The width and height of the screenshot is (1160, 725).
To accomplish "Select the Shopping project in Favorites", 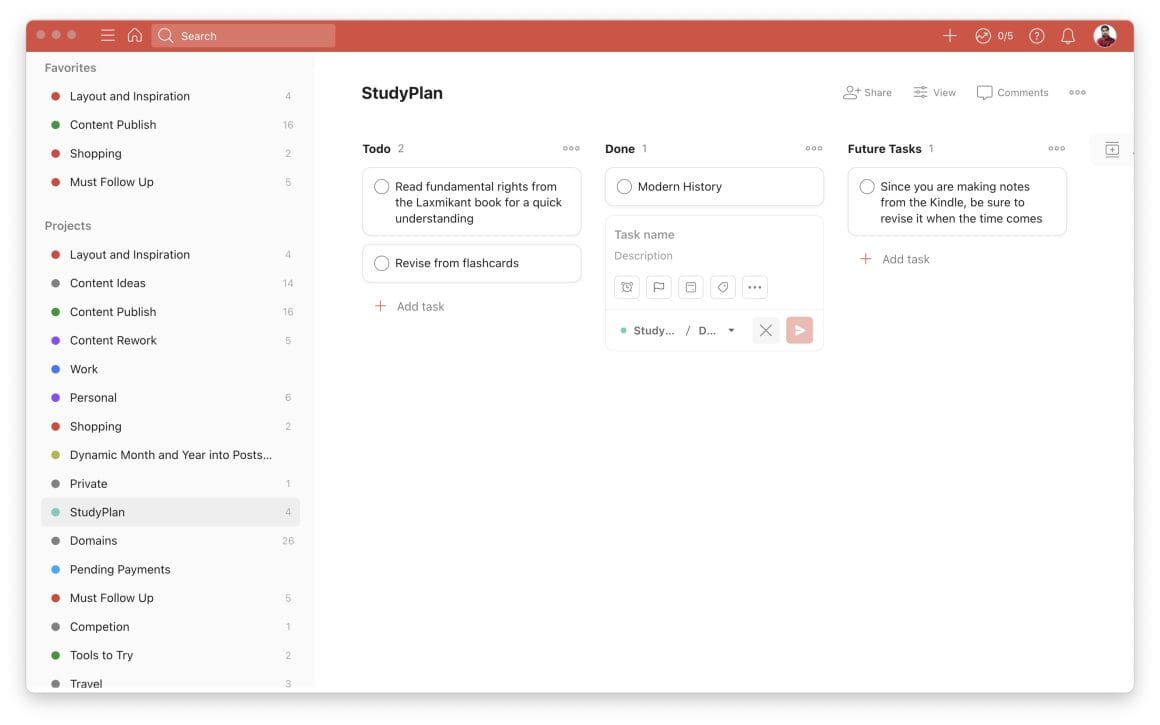I will [x=96, y=153].
